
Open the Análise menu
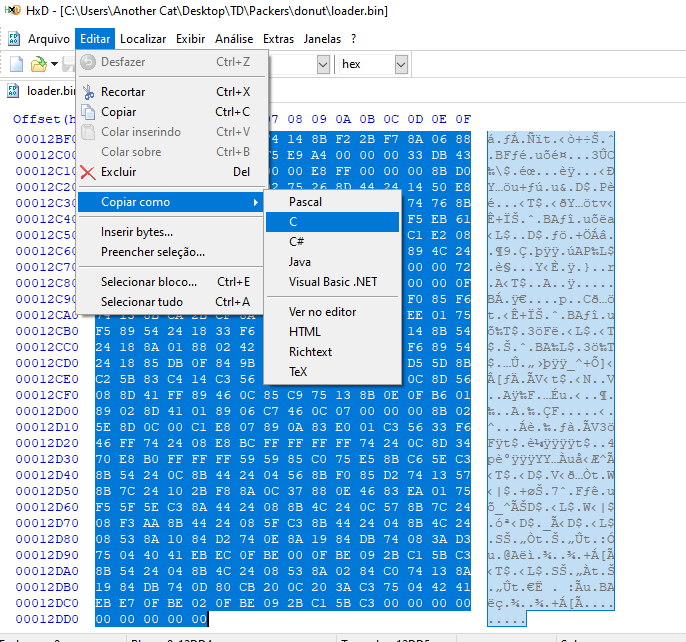(234, 39)
